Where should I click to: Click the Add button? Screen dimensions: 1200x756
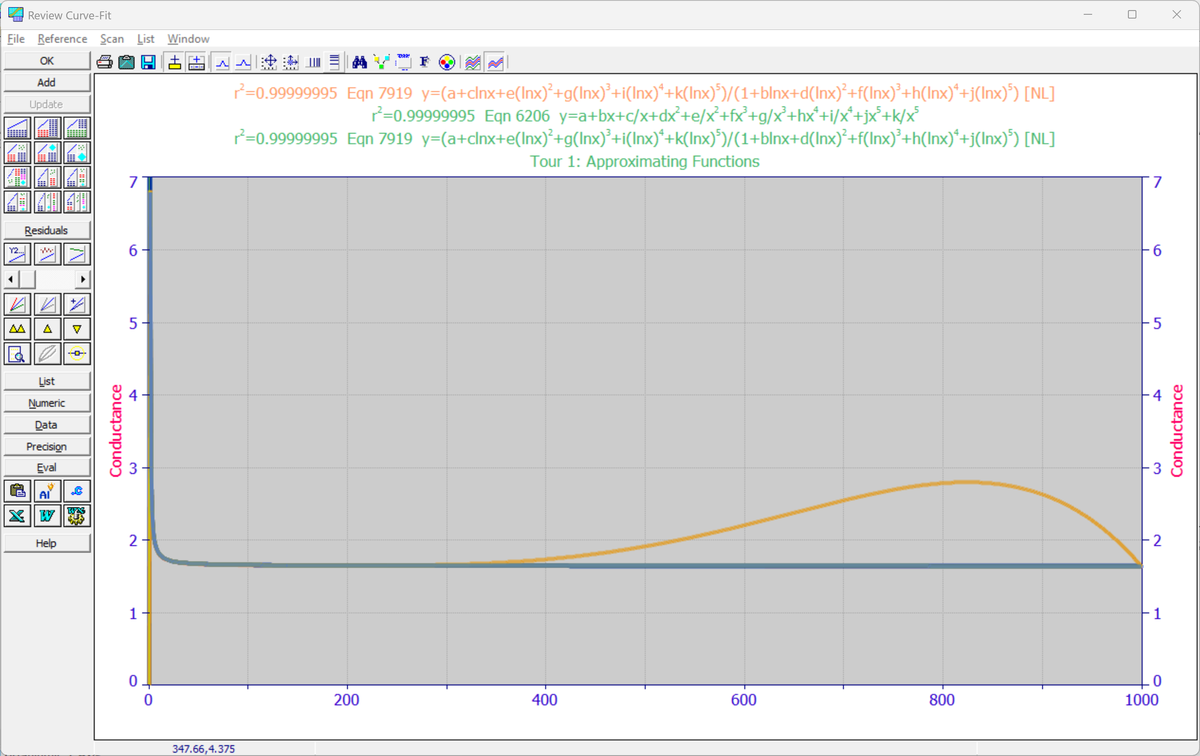click(x=47, y=83)
